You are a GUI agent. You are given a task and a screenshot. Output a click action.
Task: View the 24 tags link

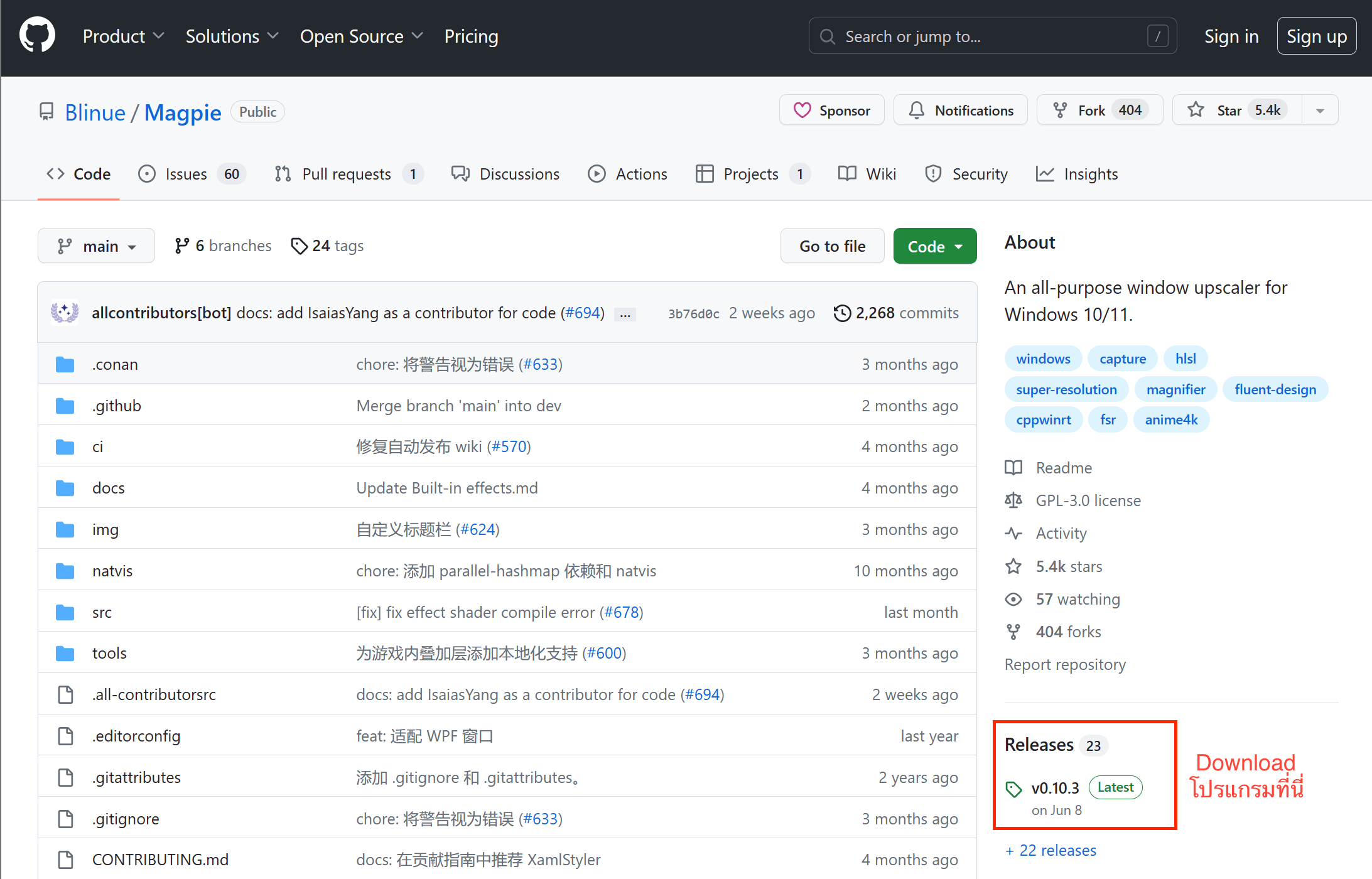pos(327,245)
